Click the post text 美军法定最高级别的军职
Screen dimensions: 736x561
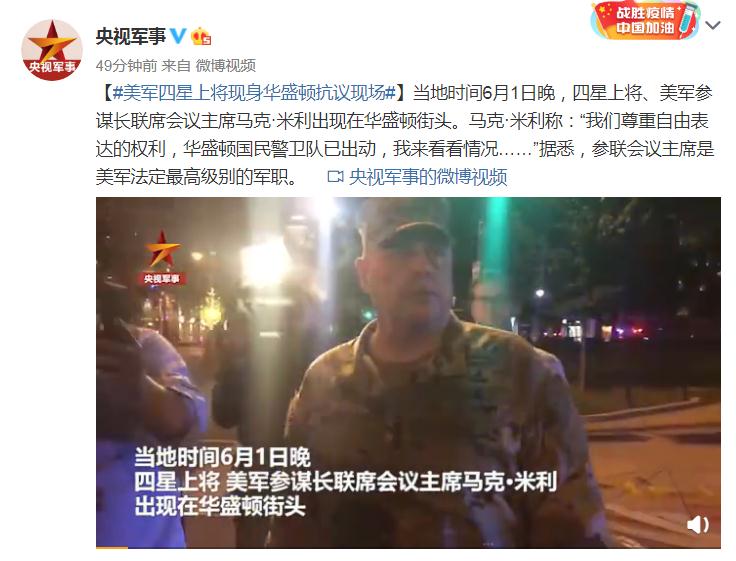point(196,177)
